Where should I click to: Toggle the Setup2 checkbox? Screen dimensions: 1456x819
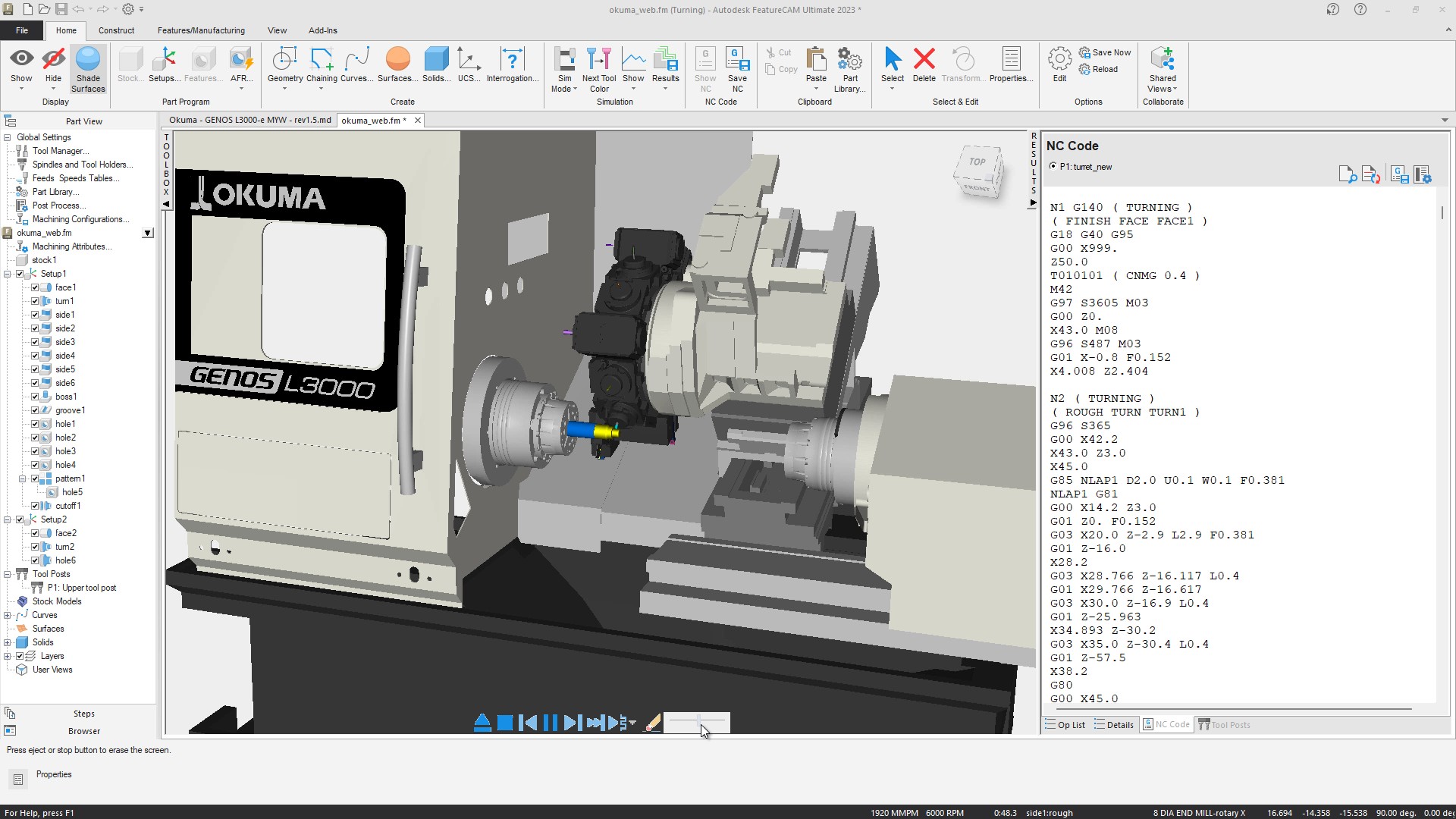coord(20,519)
